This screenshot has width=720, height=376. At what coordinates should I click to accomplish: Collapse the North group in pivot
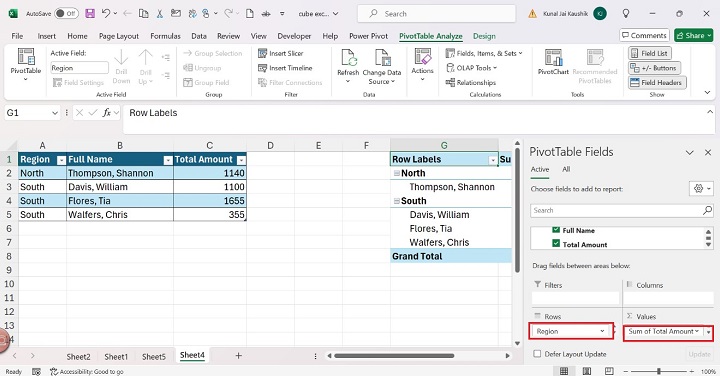[x=397, y=174]
